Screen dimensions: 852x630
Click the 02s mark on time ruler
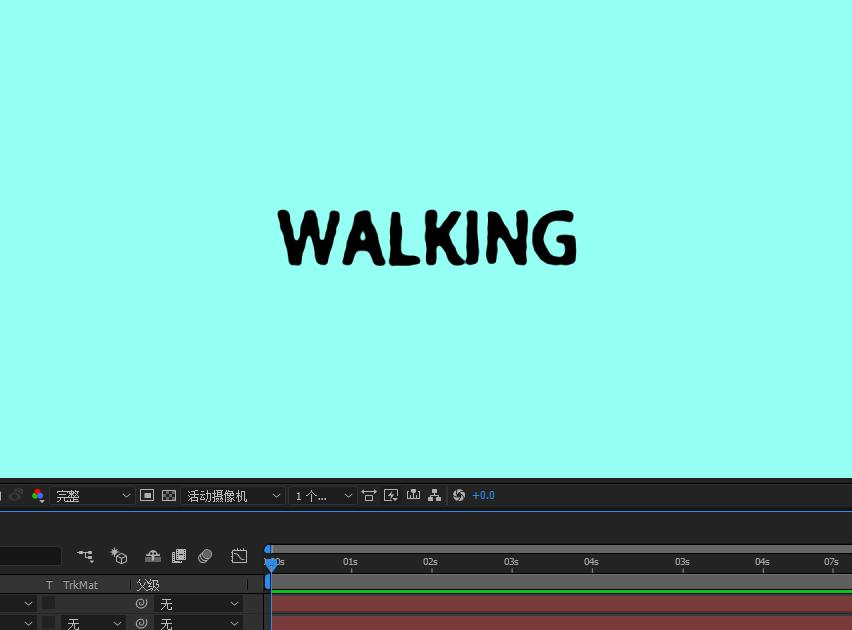pos(430,562)
